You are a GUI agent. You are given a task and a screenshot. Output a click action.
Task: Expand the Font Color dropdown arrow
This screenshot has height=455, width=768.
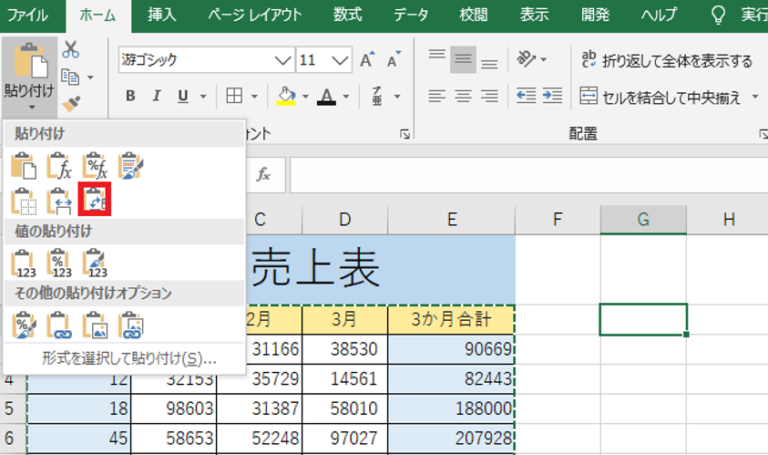coord(346,96)
